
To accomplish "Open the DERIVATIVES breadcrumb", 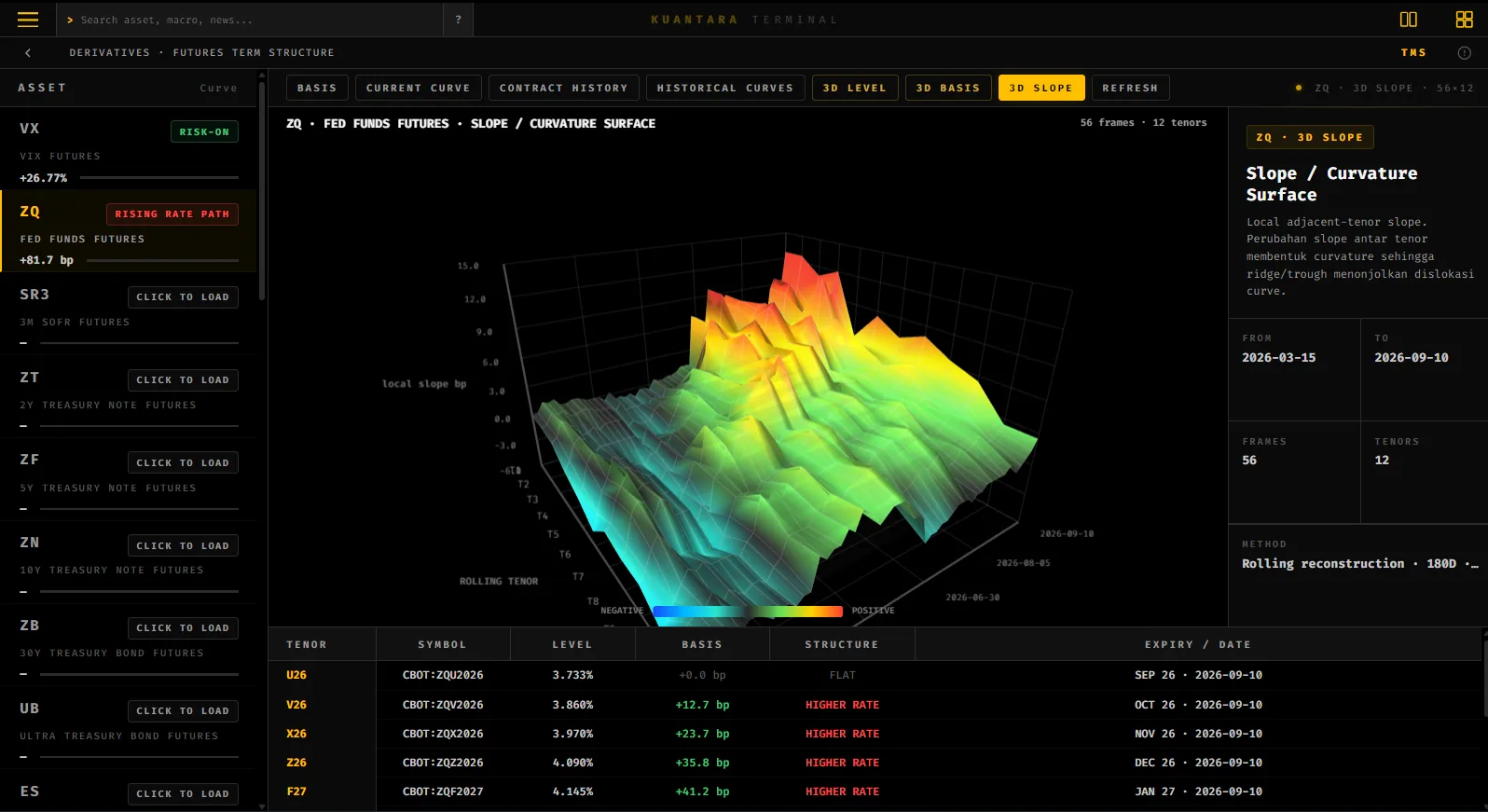I will [x=109, y=53].
